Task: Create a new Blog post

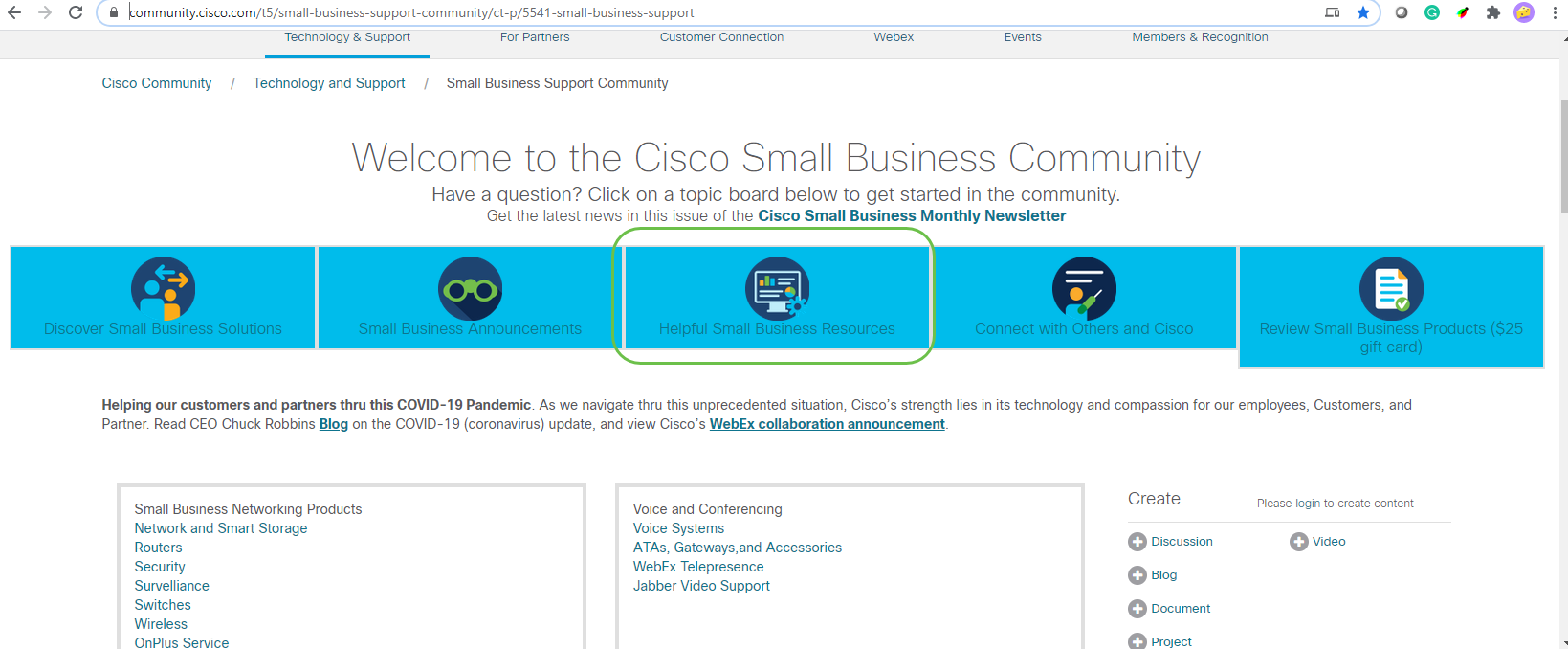Action: (1164, 575)
